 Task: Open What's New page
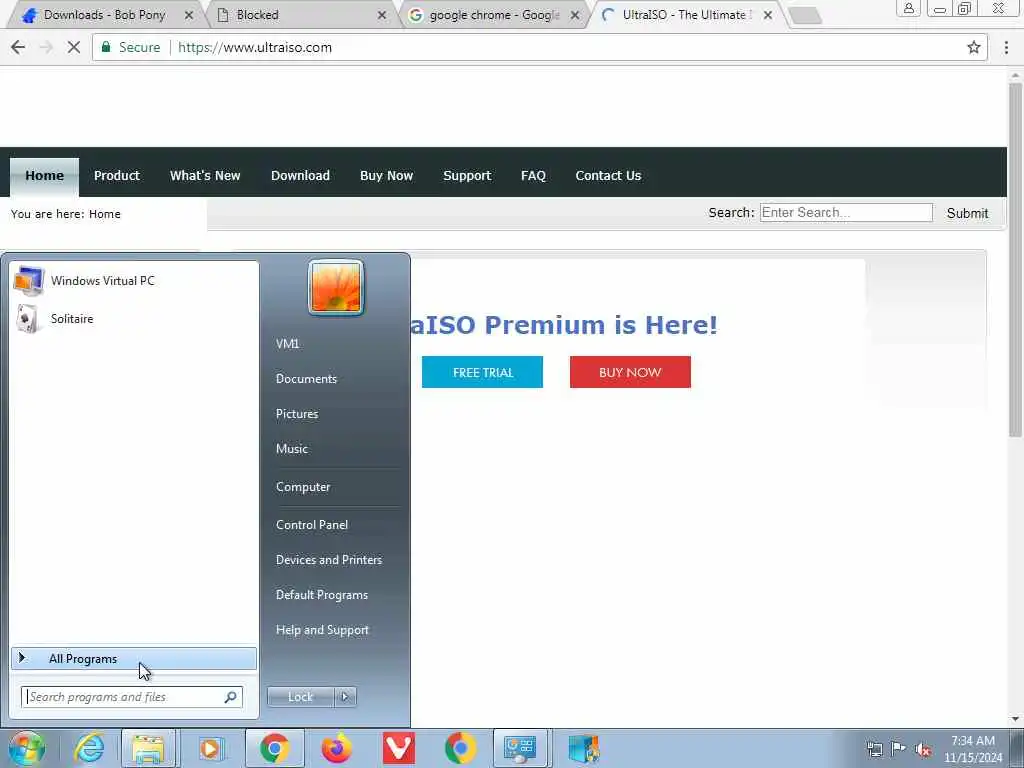tap(205, 176)
